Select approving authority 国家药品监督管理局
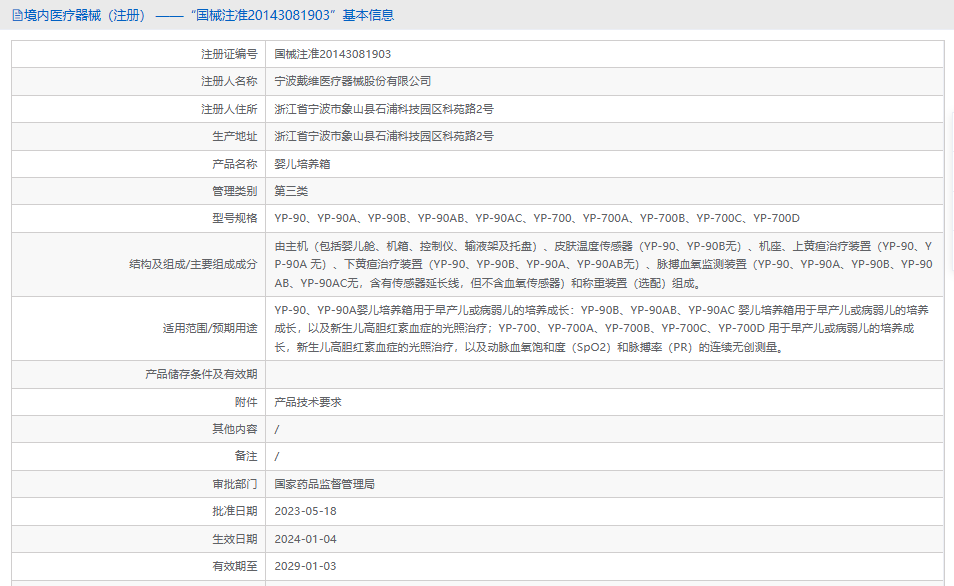The image size is (954, 586). 324,484
